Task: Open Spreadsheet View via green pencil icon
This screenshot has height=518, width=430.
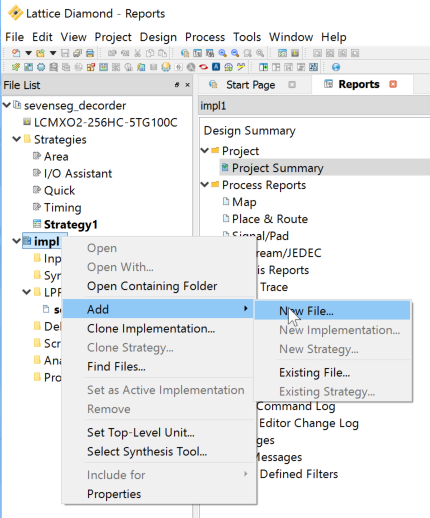Action: point(16,67)
